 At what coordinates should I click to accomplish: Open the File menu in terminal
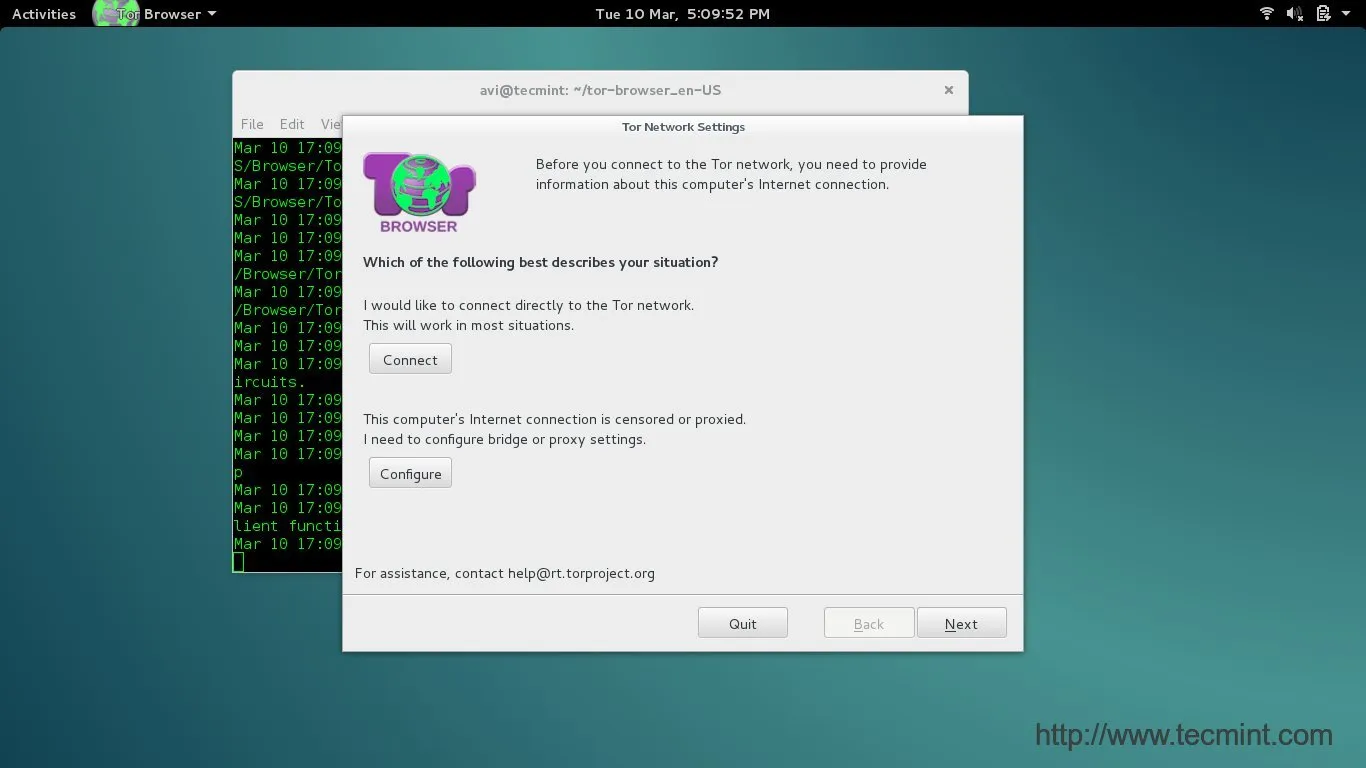click(x=252, y=124)
